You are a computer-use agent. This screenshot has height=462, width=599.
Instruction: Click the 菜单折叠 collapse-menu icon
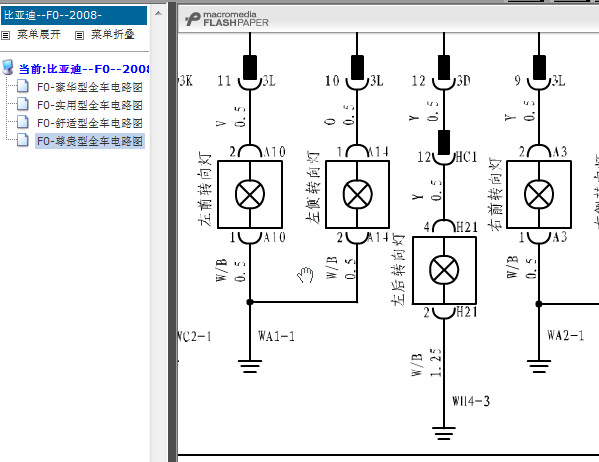(x=79, y=36)
